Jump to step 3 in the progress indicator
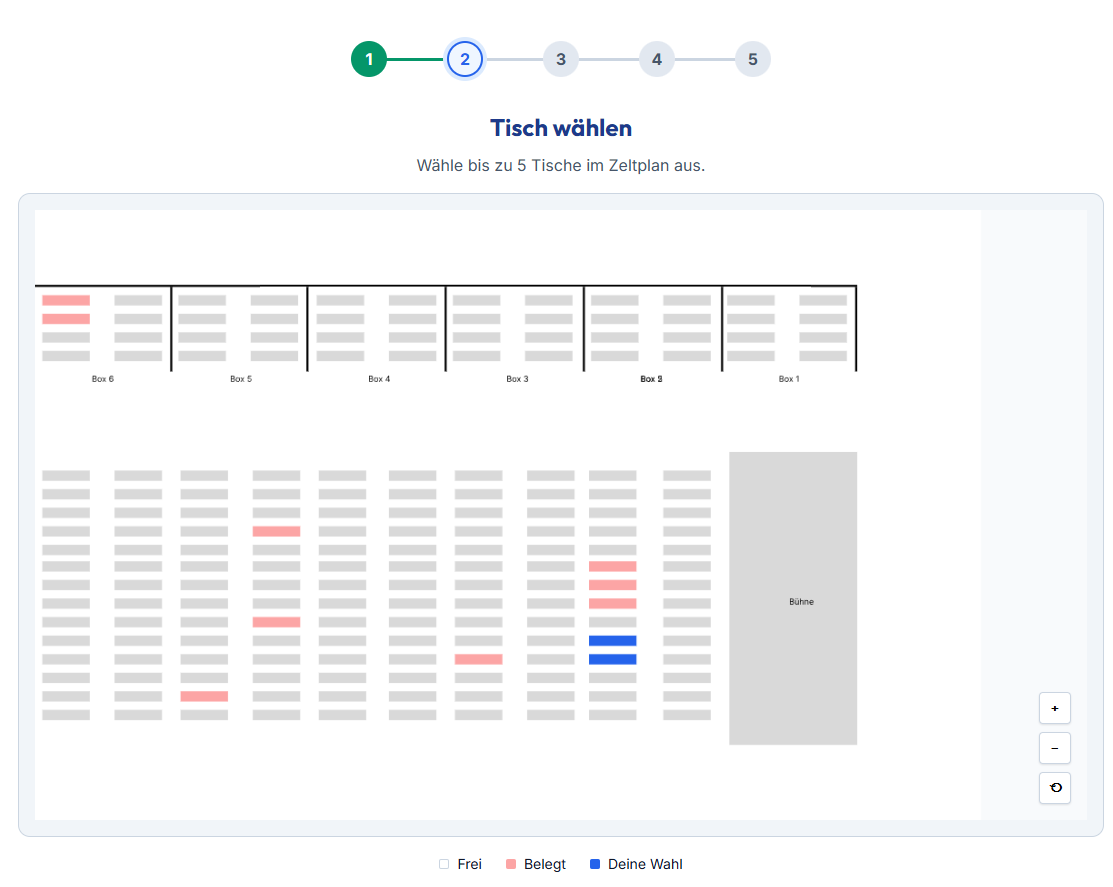Image resolution: width=1113 pixels, height=887 pixels. tap(561, 60)
